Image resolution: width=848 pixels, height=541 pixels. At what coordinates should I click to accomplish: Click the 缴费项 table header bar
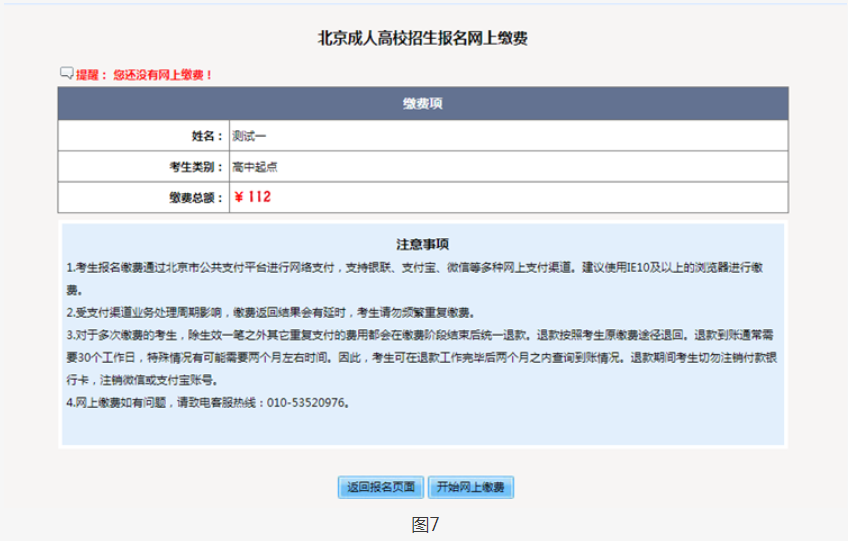(423, 103)
